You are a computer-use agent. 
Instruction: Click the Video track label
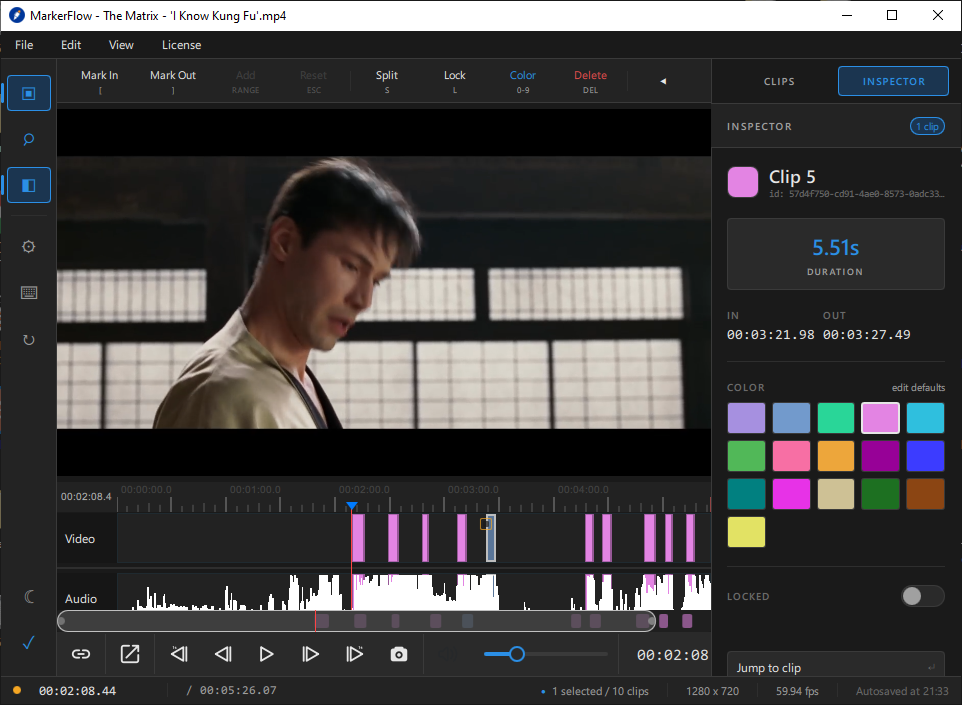(80, 539)
